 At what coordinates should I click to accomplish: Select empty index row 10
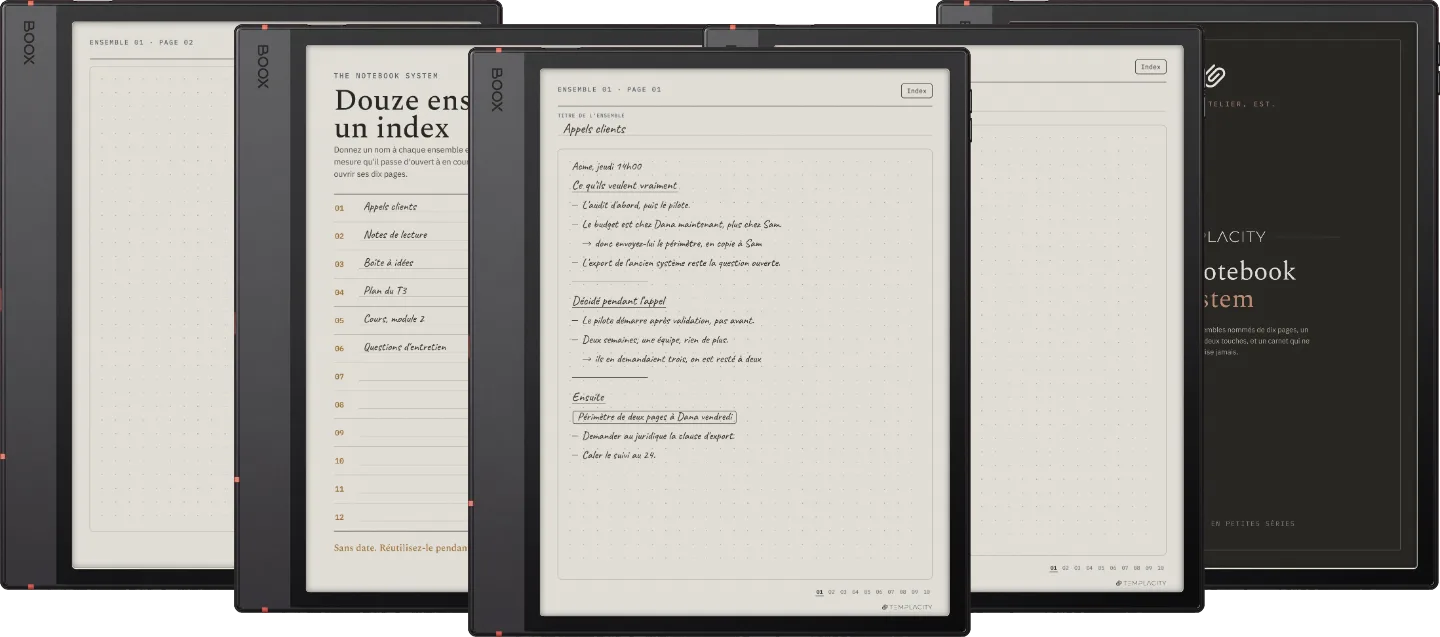[x=401, y=461]
